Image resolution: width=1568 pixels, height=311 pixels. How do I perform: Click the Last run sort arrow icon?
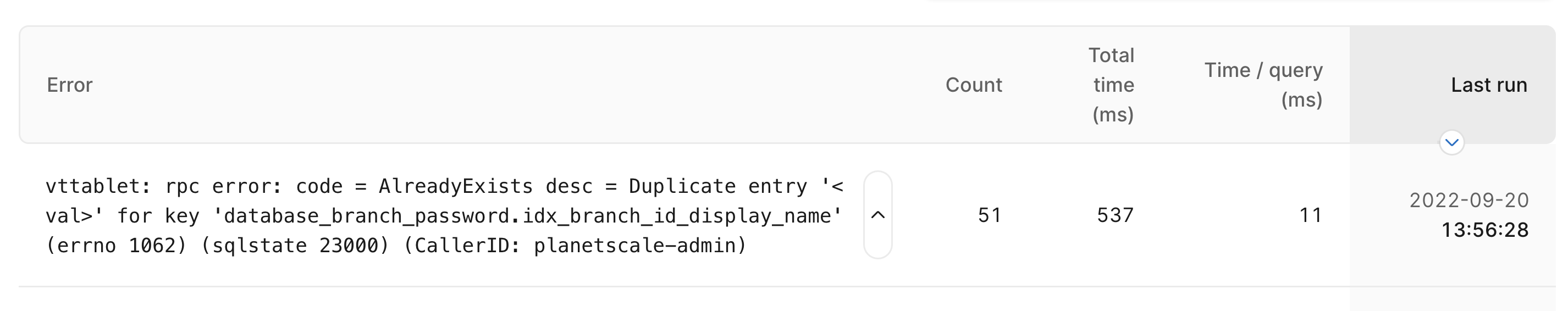click(x=1452, y=142)
